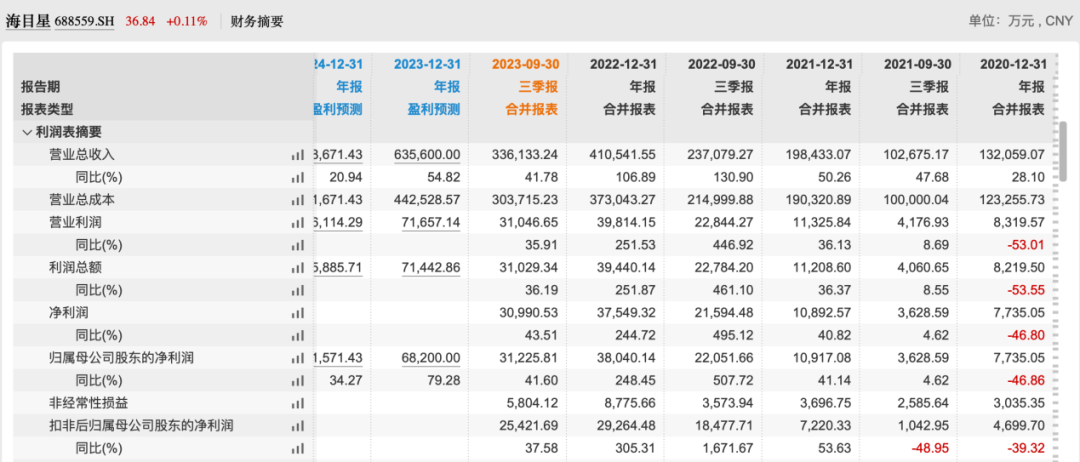Screen dimensions: 1080x462
Task: Open chart icon for 营业总成本 row
Action: tap(298, 200)
